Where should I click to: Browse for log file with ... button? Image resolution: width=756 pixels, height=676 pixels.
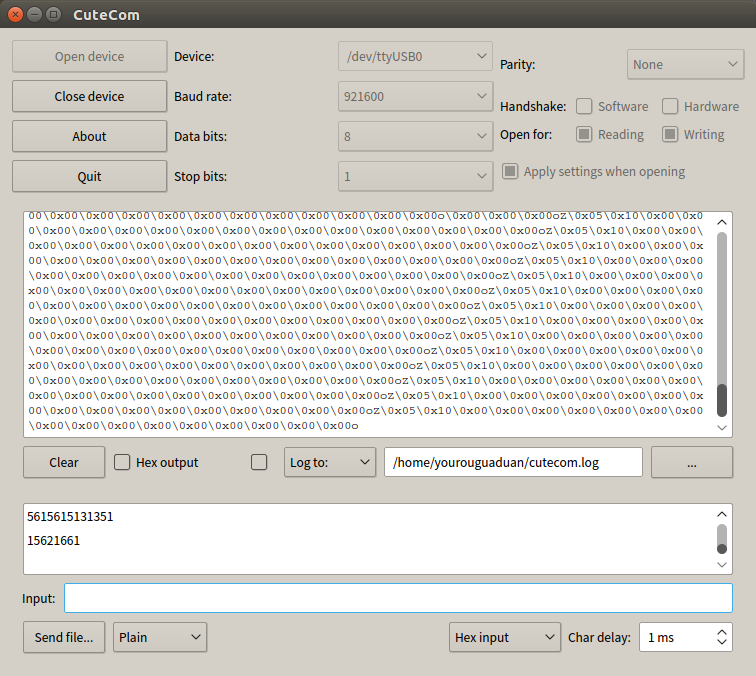tap(692, 462)
